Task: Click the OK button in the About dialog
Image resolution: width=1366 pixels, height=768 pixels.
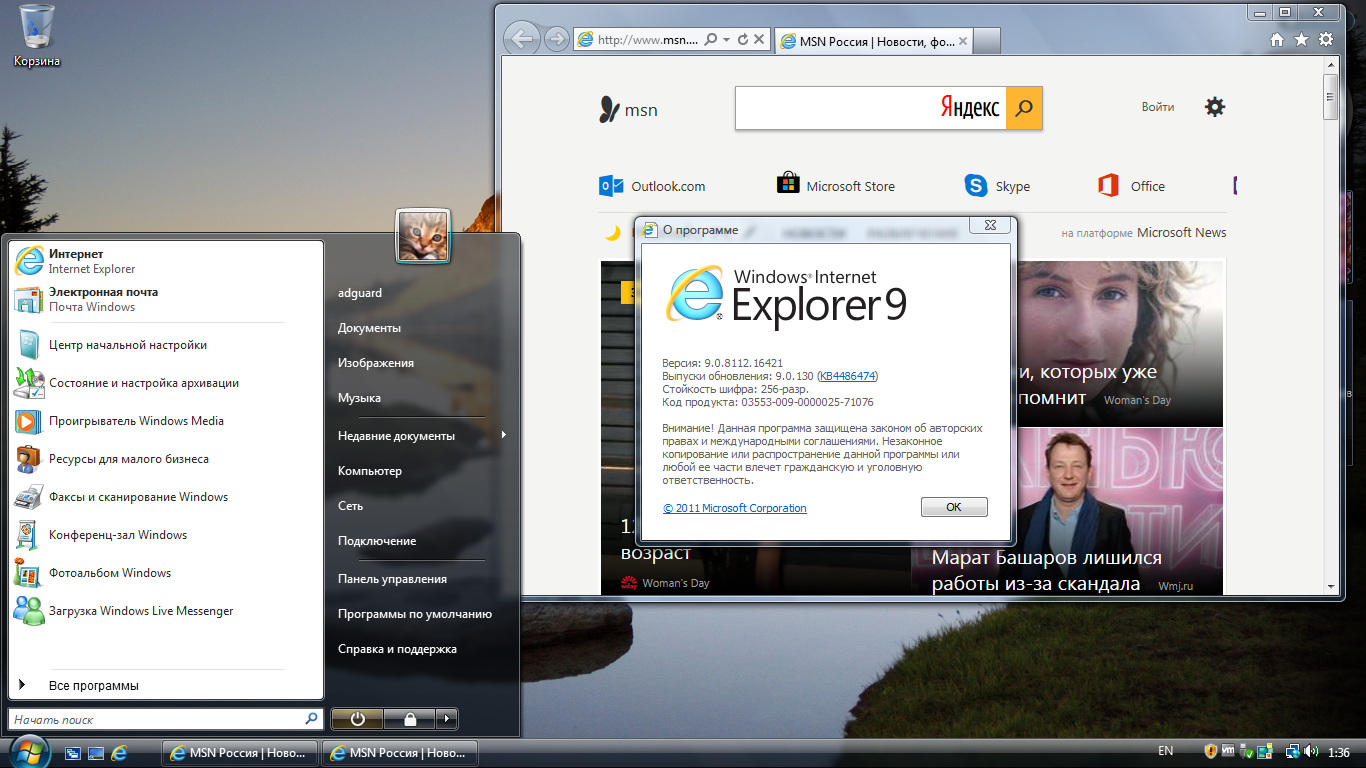Action: [954, 507]
